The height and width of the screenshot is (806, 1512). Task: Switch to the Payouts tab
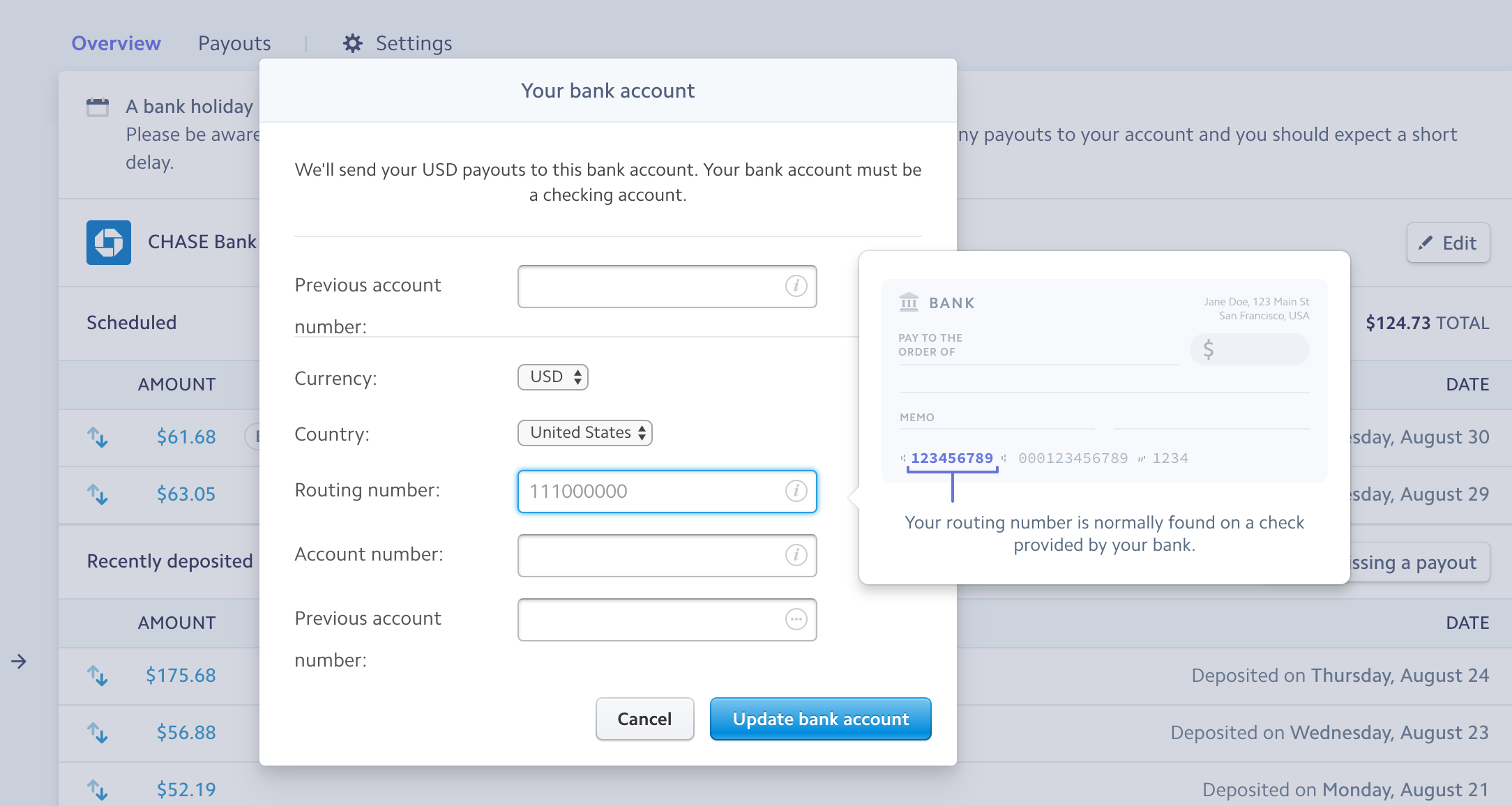coord(234,43)
